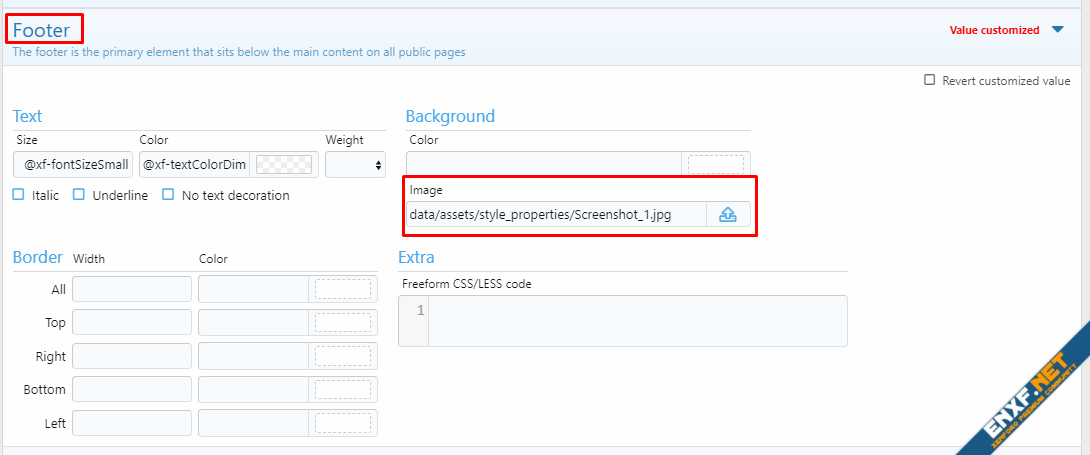Open the text Weight dropdown
This screenshot has width=1090, height=455.
(x=355, y=164)
